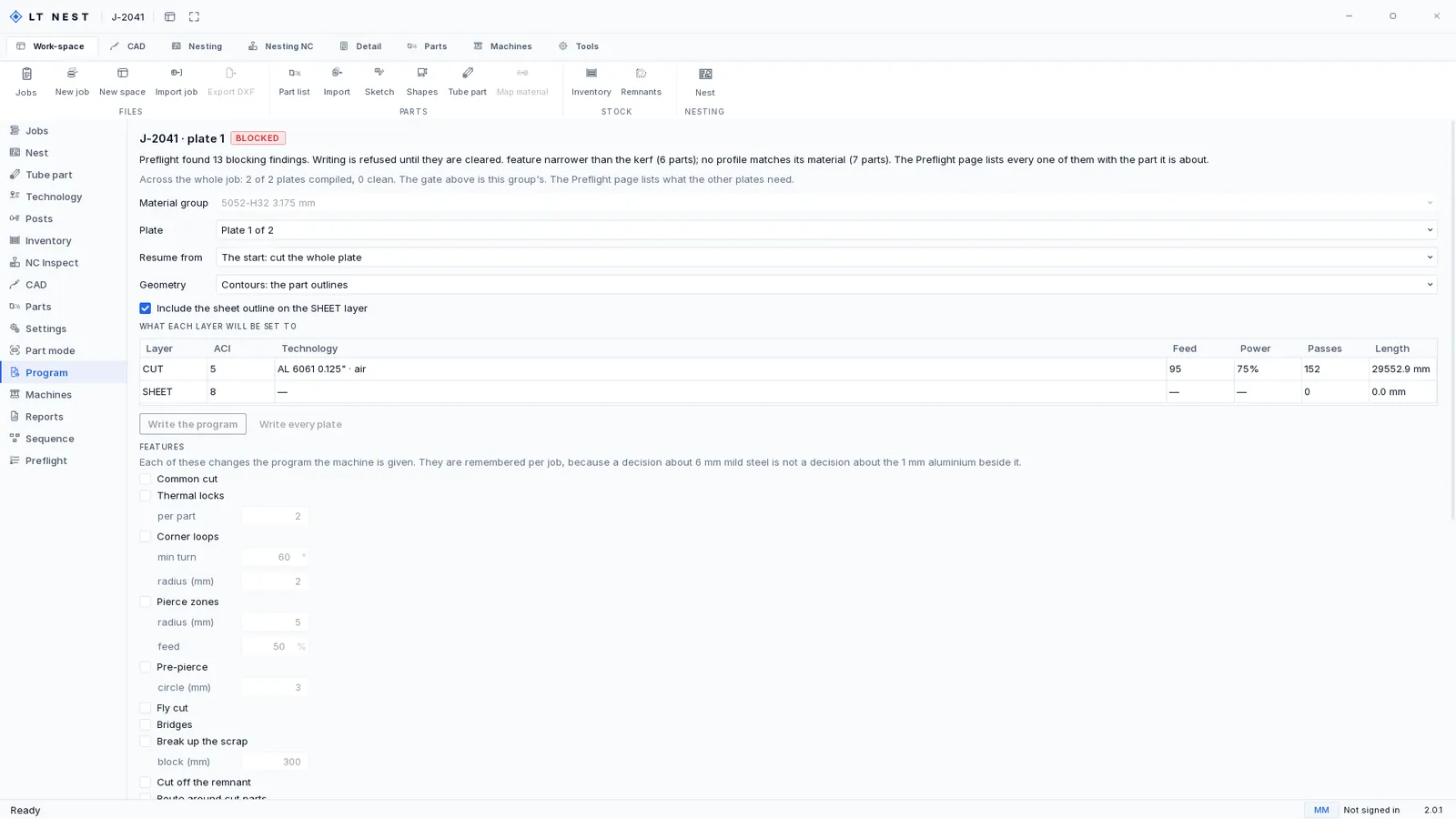Viewport: 1456px width, 819px height.
Task: Click the fullscreen icon in title bar
Action: pyautogui.click(x=194, y=16)
